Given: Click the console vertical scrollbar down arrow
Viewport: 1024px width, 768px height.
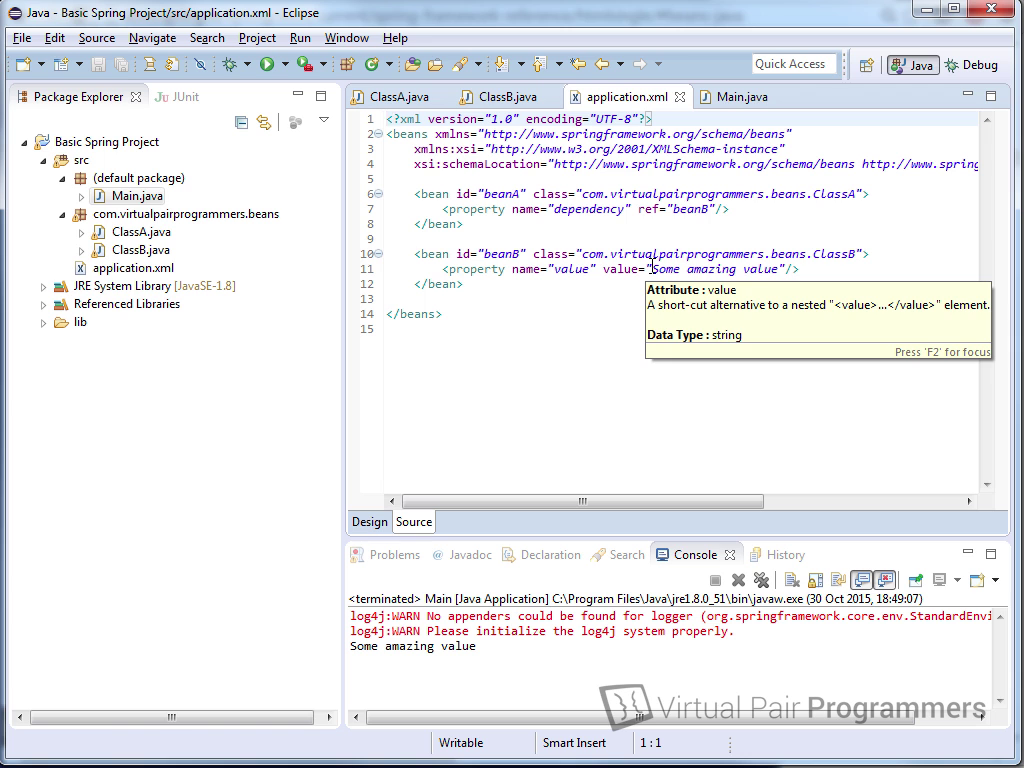Looking at the screenshot, I should coord(1000,701).
